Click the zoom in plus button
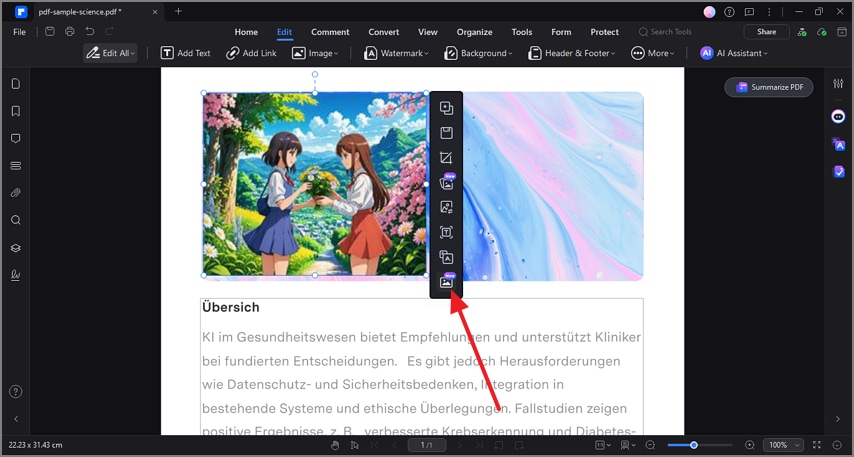This screenshot has height=457, width=854. 750,445
